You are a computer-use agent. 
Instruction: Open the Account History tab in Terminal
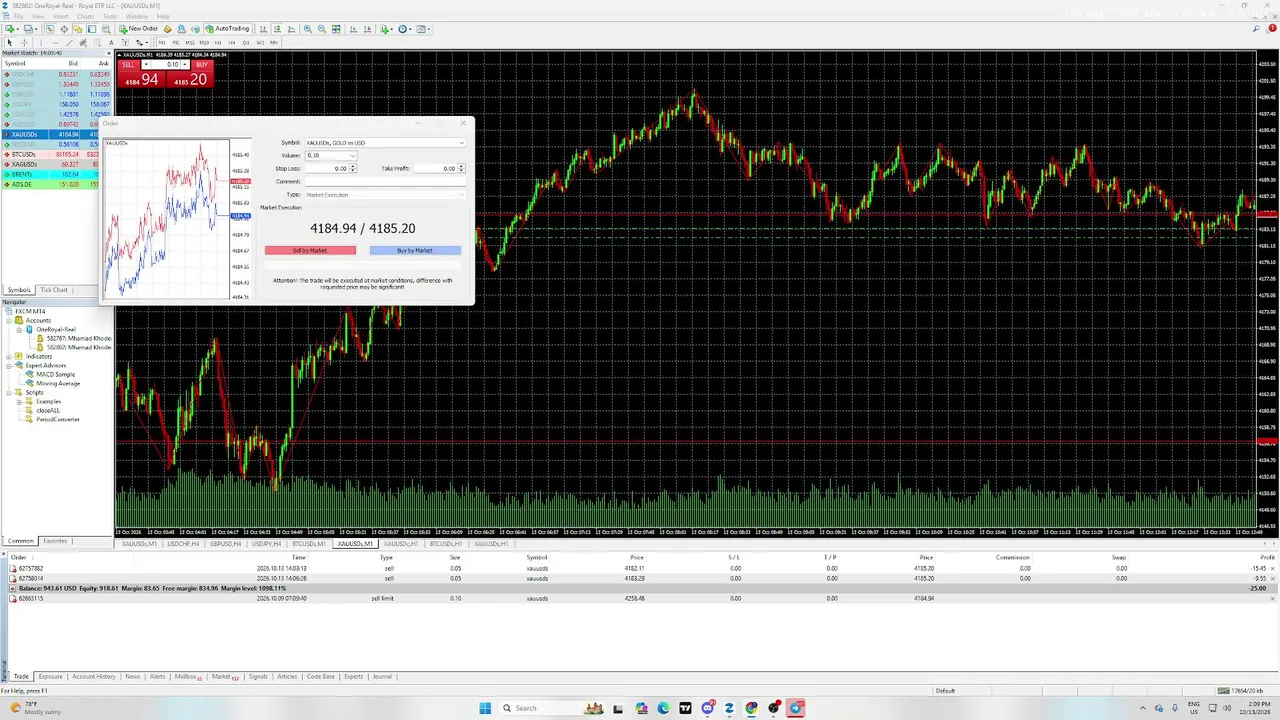(x=93, y=677)
